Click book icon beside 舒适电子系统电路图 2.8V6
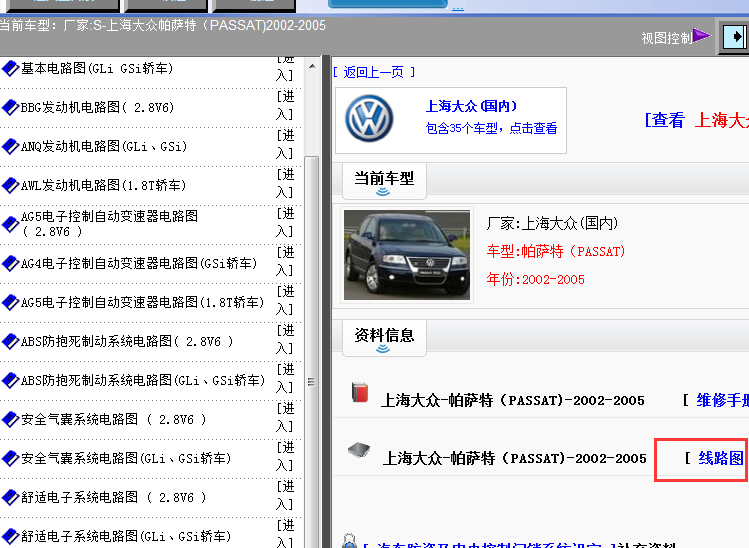 coord(10,498)
